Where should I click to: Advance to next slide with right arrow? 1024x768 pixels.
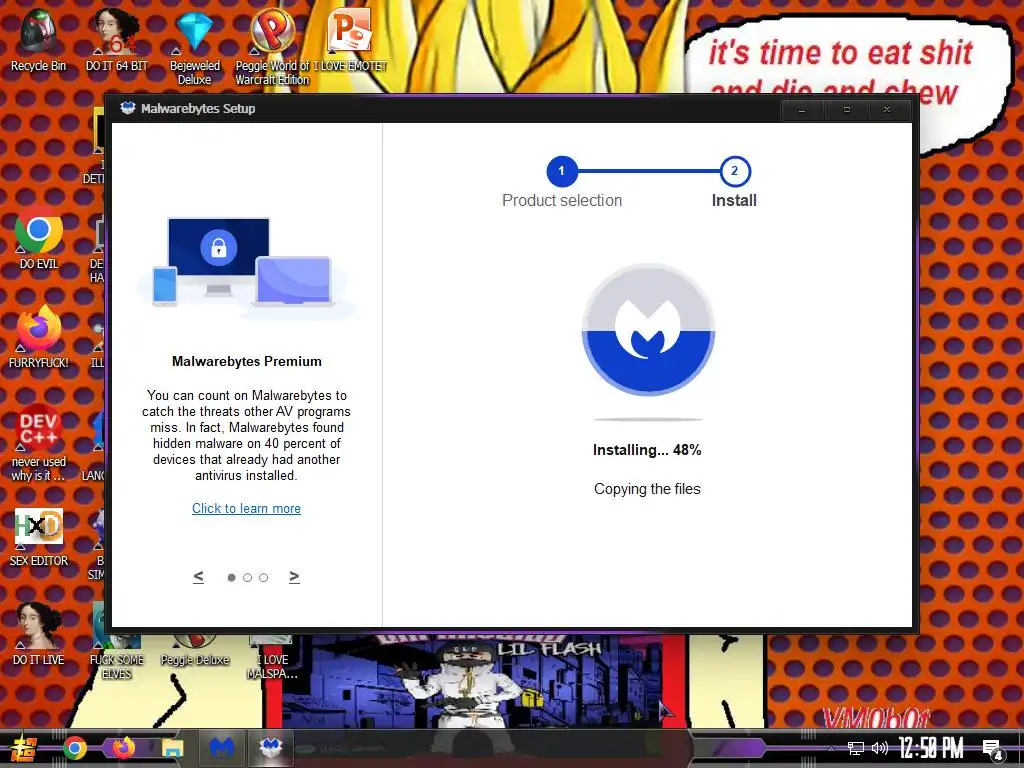295,577
